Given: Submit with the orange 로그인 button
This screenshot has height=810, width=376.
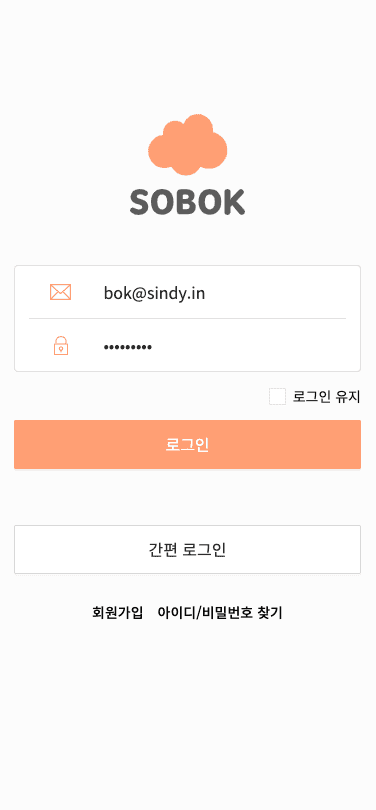Looking at the screenshot, I should pyautogui.click(x=187, y=444).
